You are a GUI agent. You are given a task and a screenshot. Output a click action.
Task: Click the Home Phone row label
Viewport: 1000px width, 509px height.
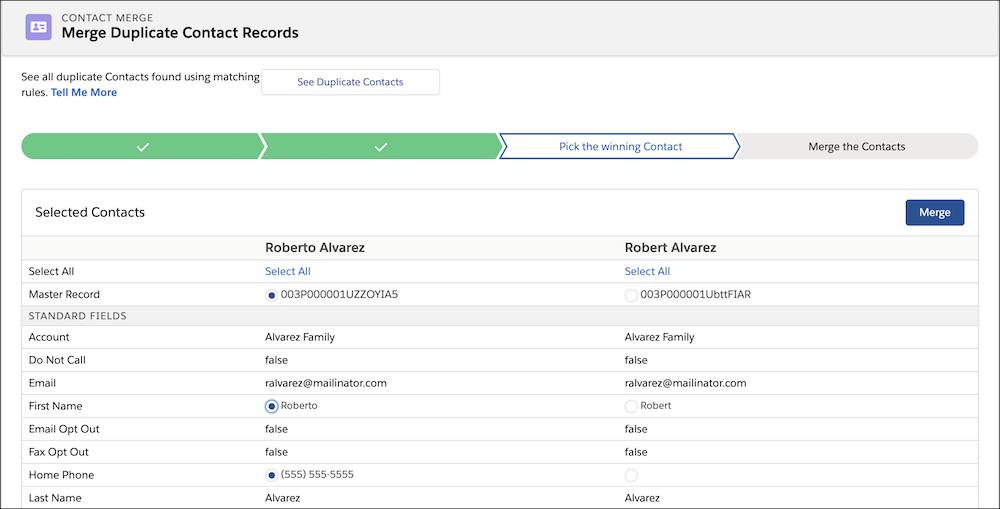coord(61,475)
